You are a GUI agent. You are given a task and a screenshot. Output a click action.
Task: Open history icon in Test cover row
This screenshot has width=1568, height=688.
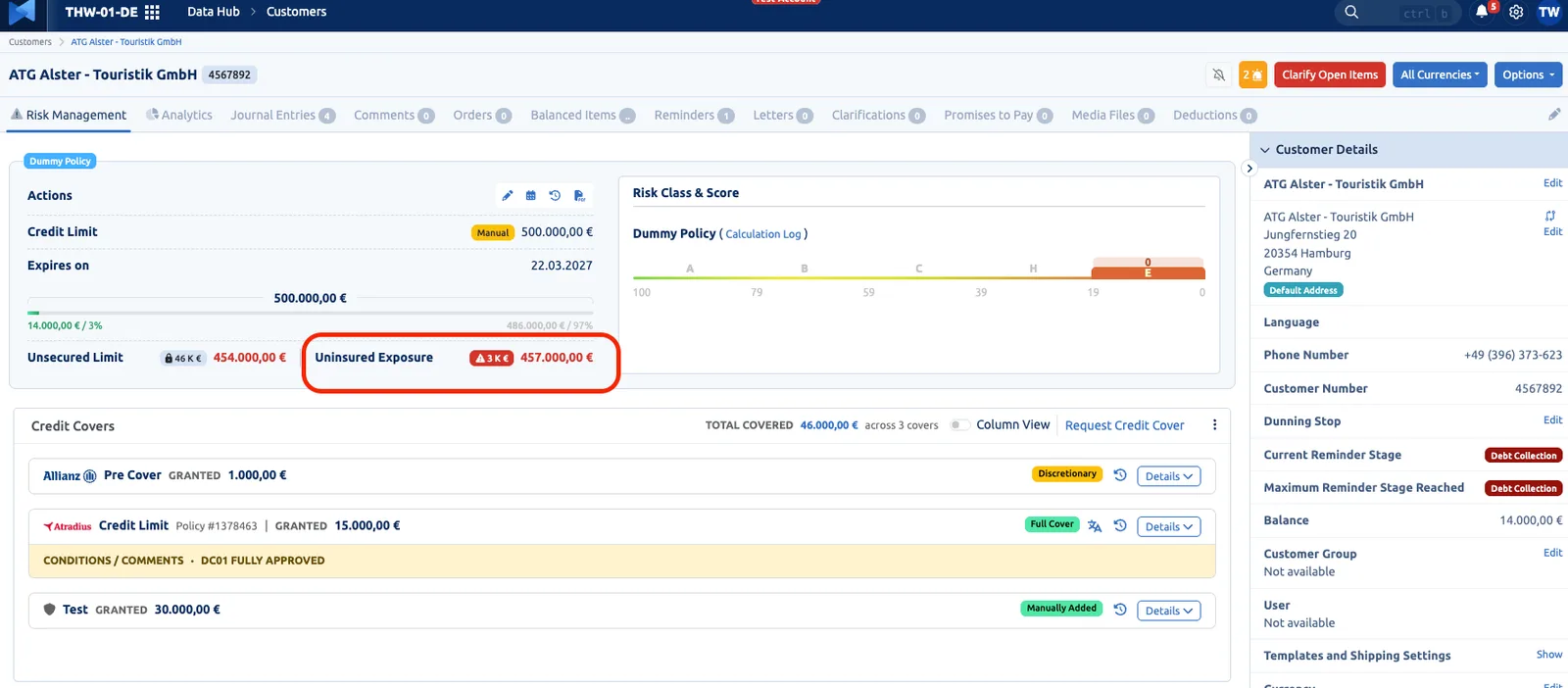pyautogui.click(x=1120, y=610)
